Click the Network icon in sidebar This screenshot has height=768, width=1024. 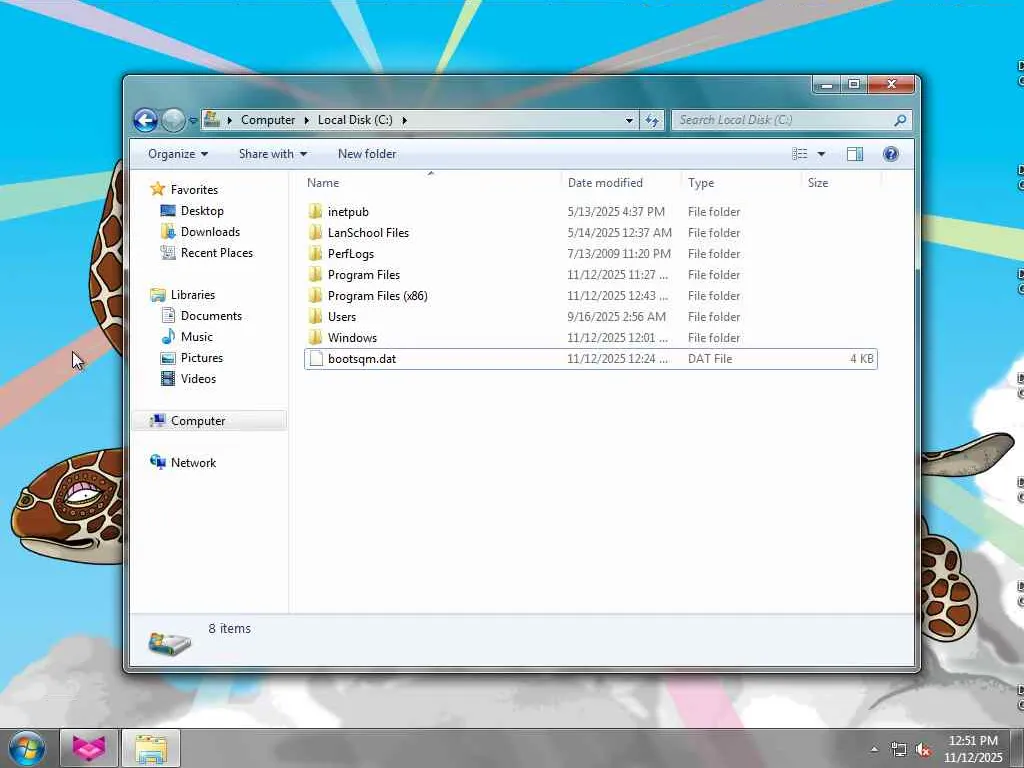pos(158,462)
